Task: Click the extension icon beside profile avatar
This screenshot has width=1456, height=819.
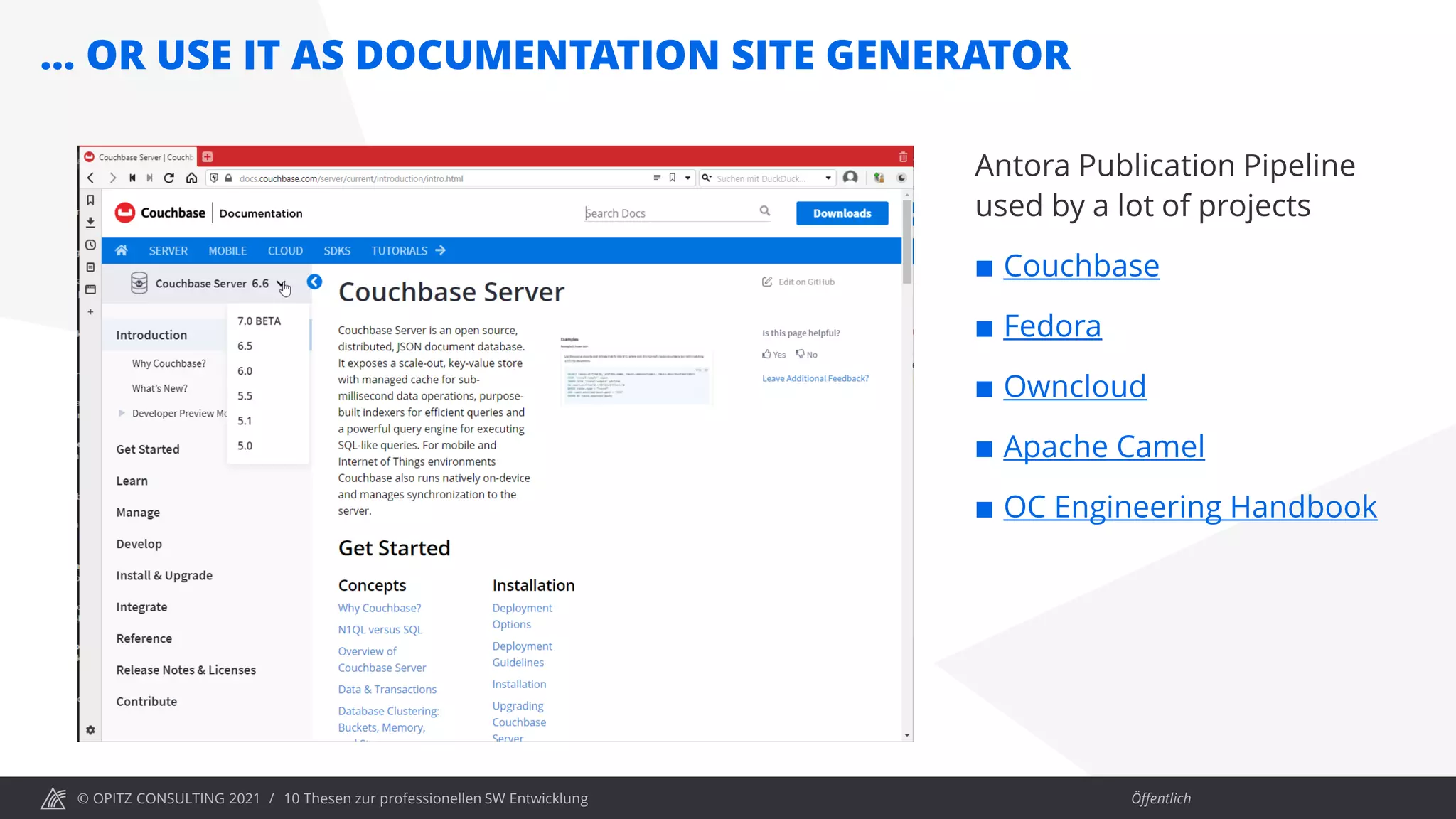Action: [x=879, y=178]
